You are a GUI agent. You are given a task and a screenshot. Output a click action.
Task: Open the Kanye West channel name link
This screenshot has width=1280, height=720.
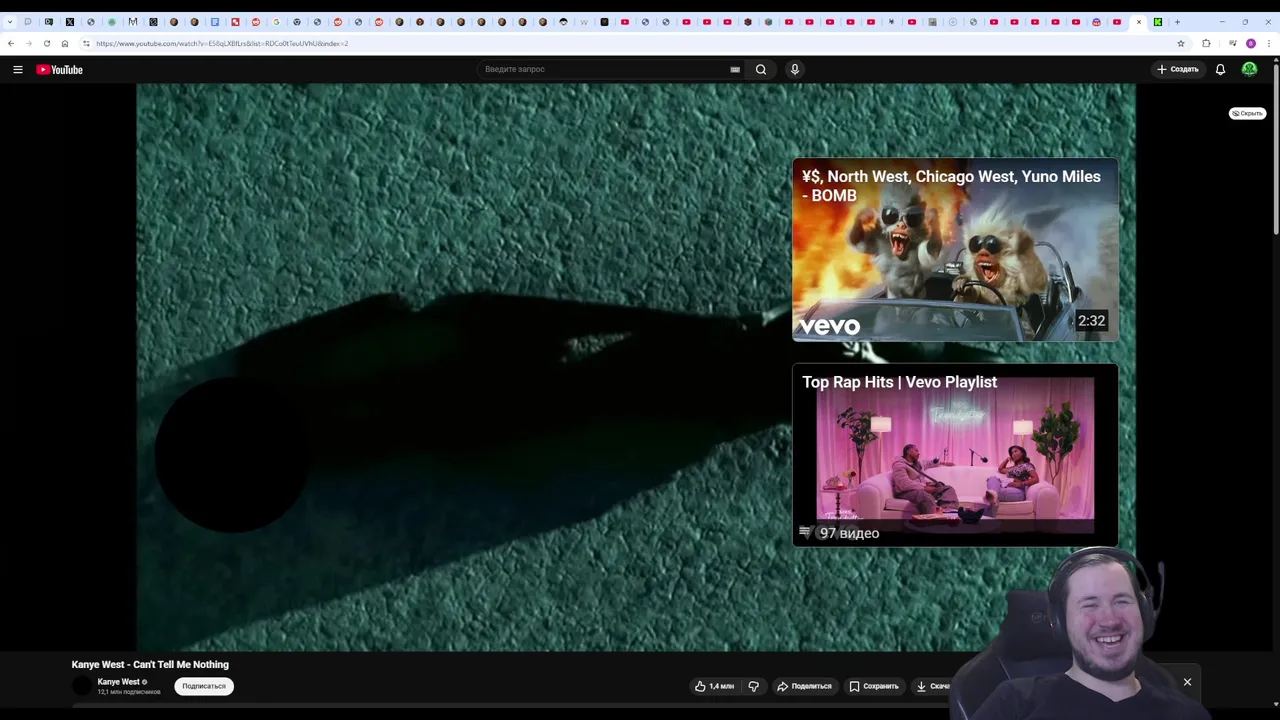pyautogui.click(x=119, y=682)
